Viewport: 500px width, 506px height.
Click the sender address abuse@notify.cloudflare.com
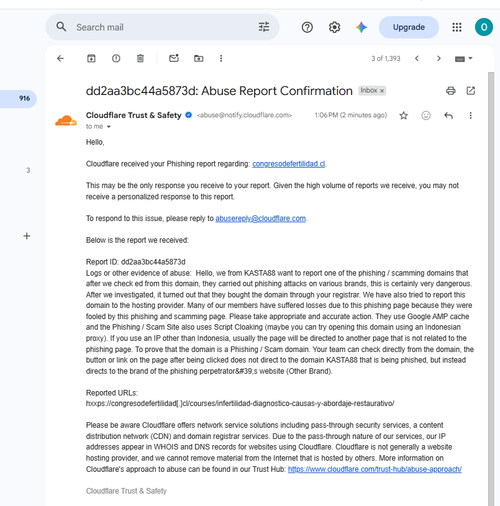244,115
